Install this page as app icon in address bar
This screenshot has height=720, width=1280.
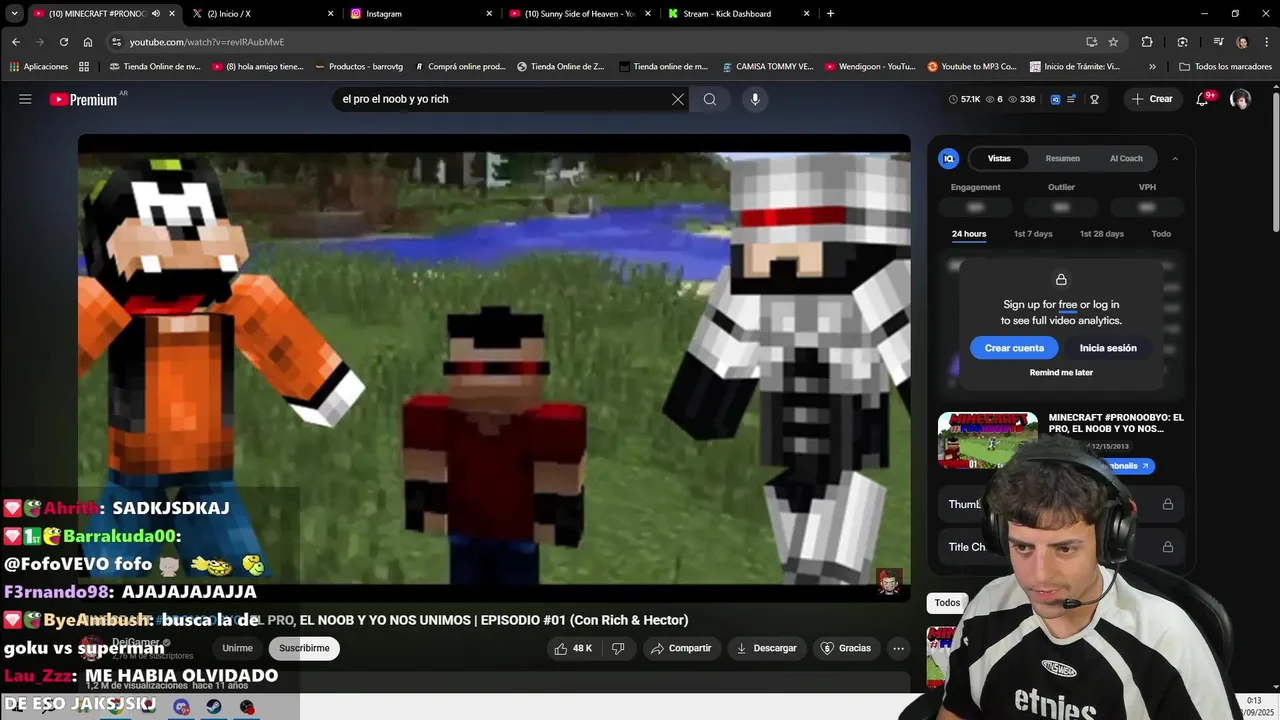(x=1091, y=42)
